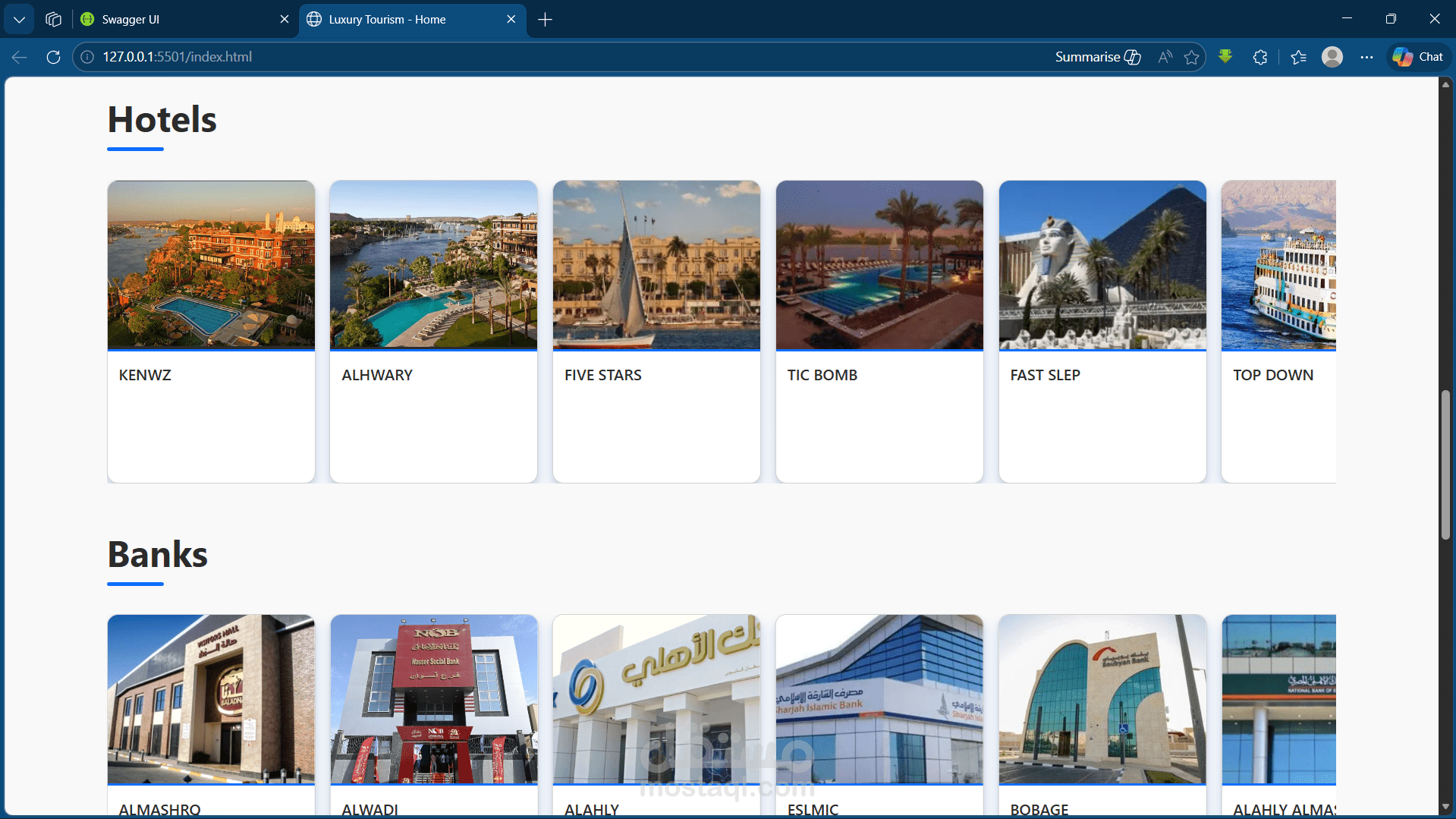Image resolution: width=1456 pixels, height=819 pixels.
Task: Select the TOP DOWN hotel photo
Action: tap(1278, 265)
